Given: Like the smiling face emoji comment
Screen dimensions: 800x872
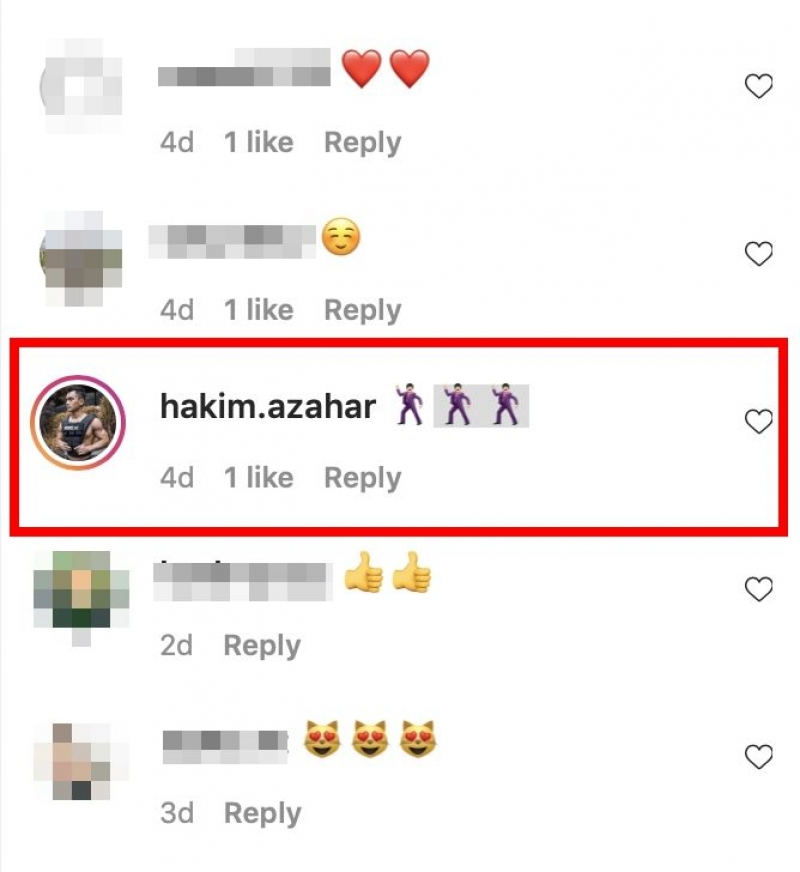Looking at the screenshot, I should click(x=758, y=254).
